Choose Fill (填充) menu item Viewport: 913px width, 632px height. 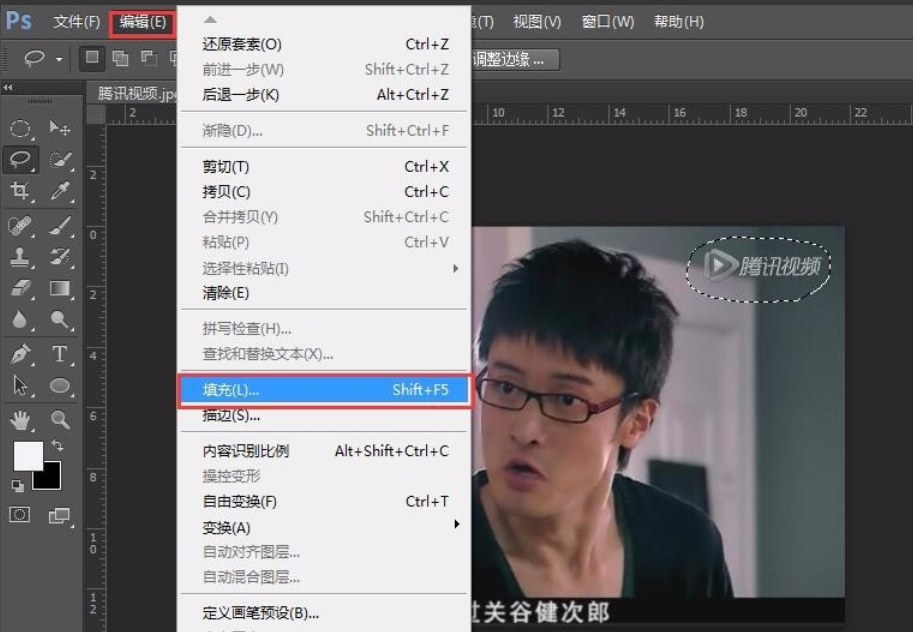pyautogui.click(x=324, y=390)
